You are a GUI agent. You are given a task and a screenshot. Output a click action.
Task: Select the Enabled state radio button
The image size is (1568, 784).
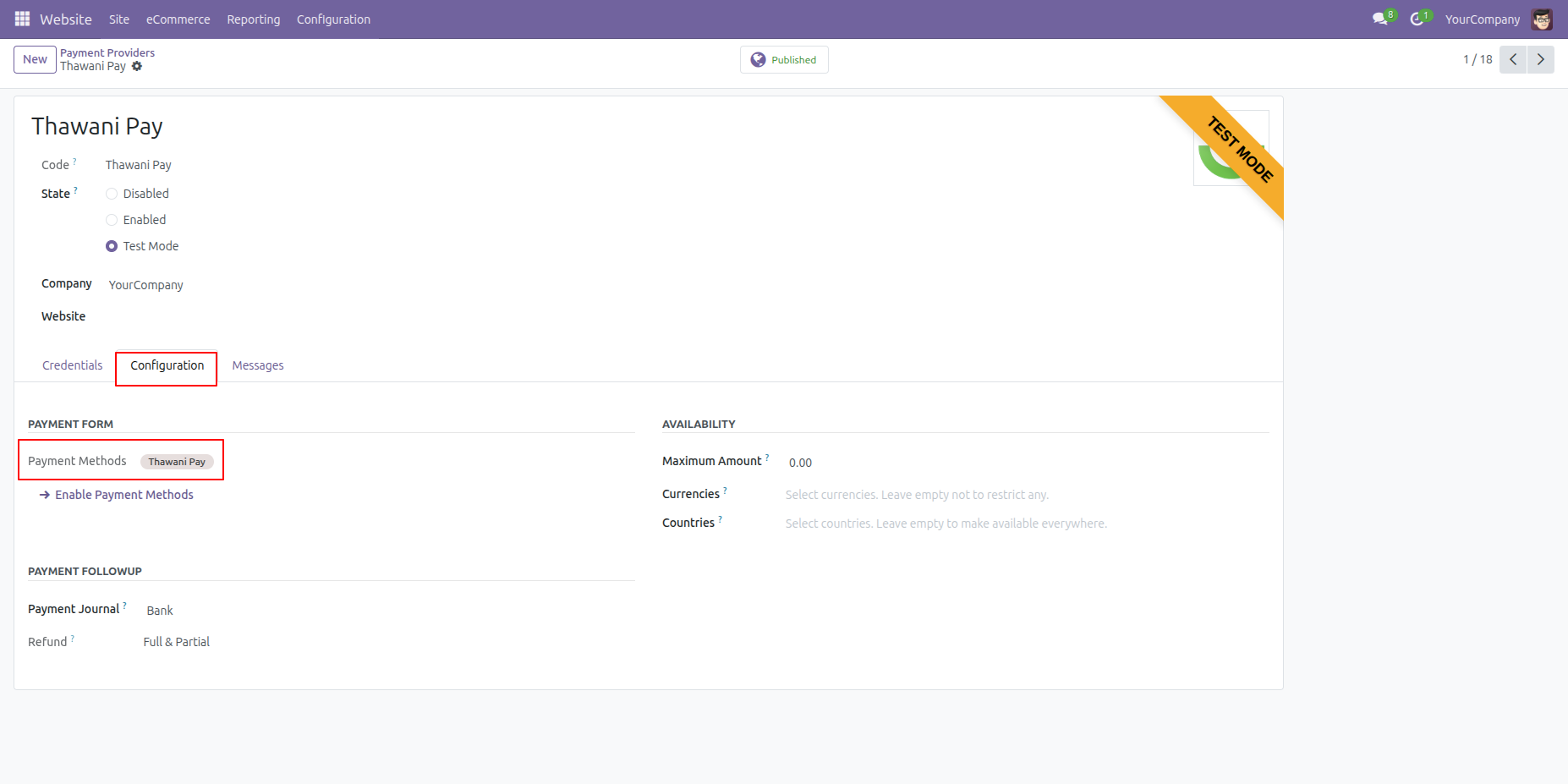pyautogui.click(x=112, y=220)
